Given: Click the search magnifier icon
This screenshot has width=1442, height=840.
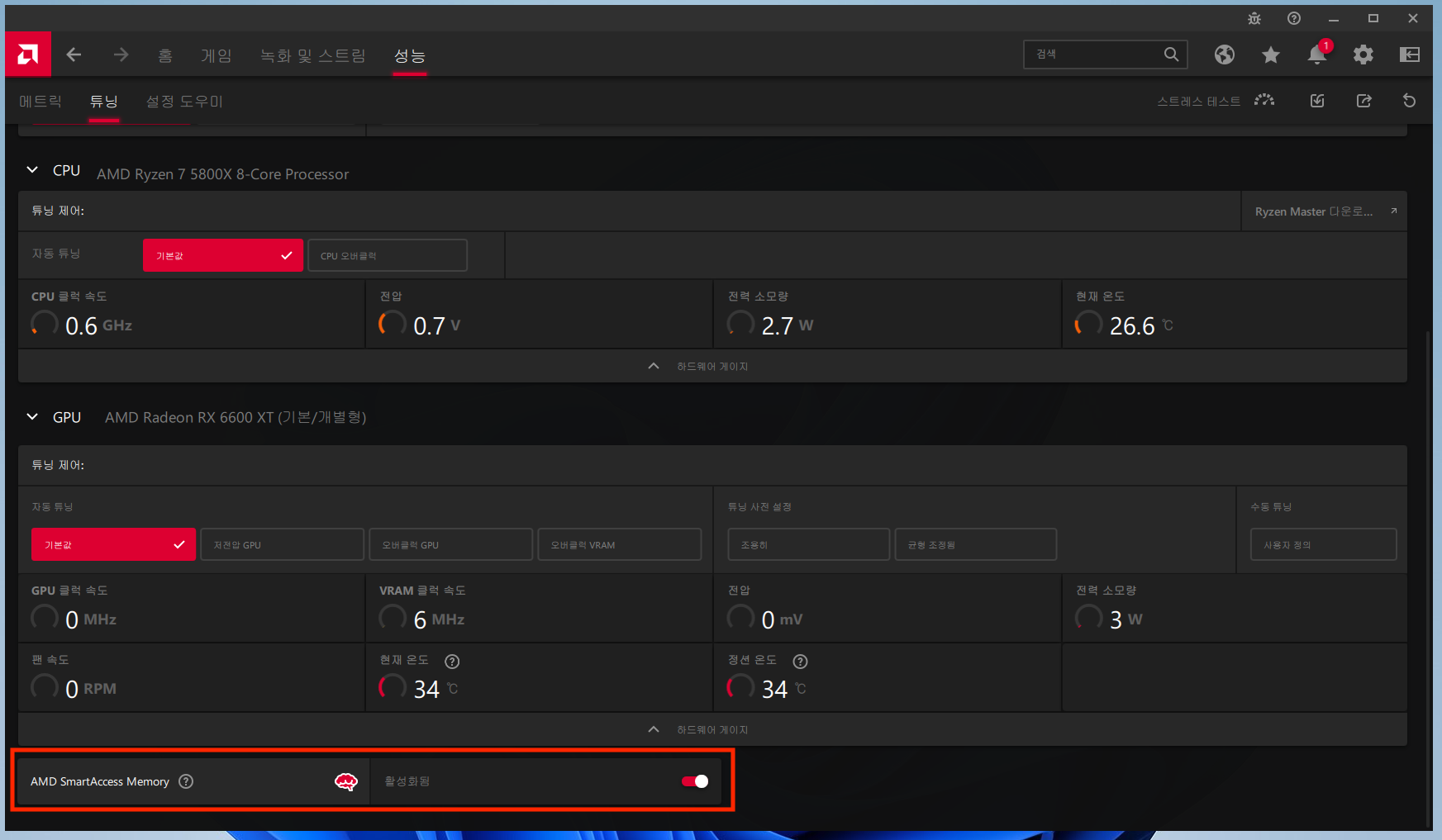Looking at the screenshot, I should click(x=1171, y=55).
